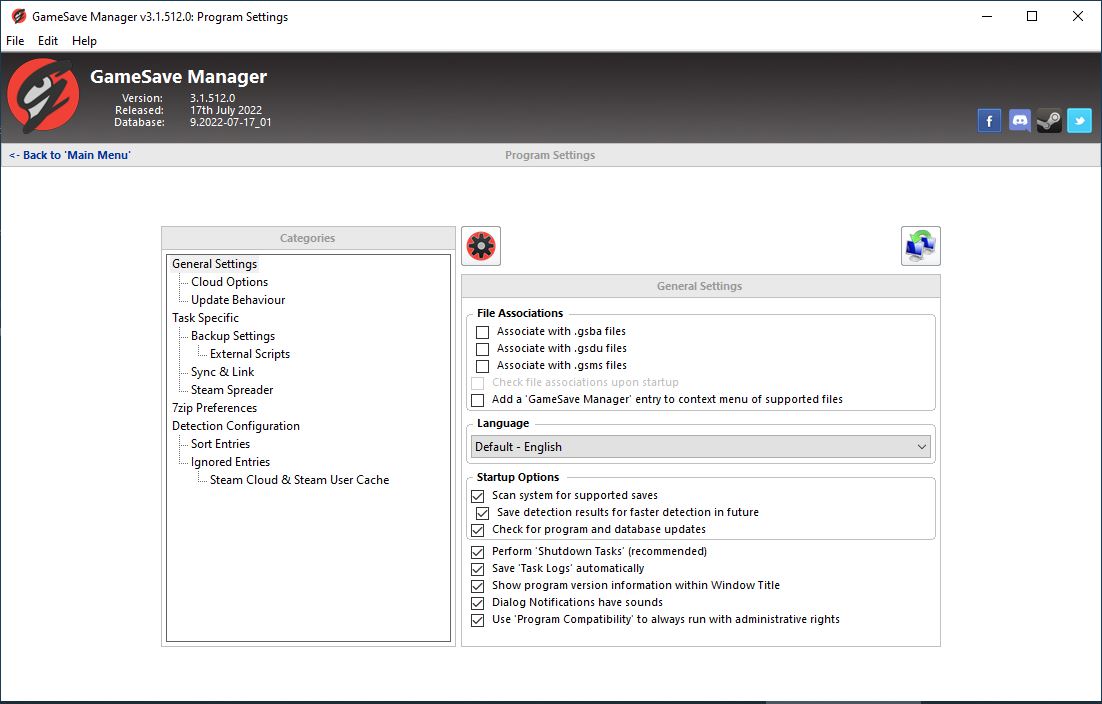Click the 'Startup Options' group label

(x=518, y=477)
